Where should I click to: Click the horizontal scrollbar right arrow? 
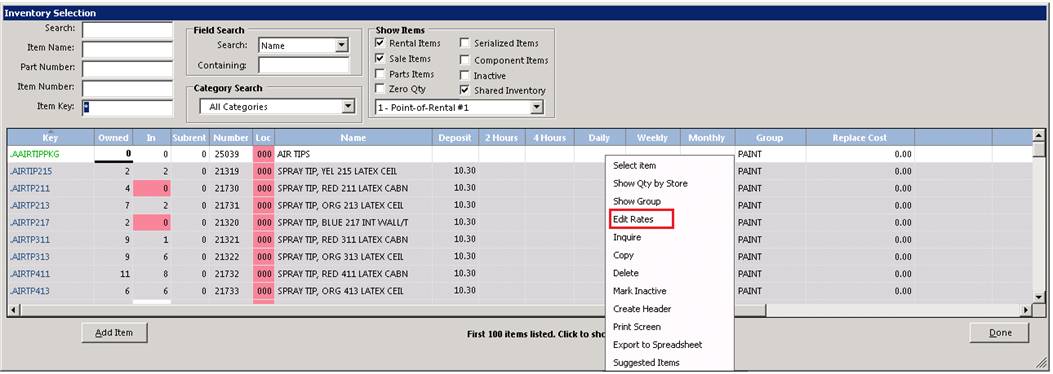[x=1025, y=310]
